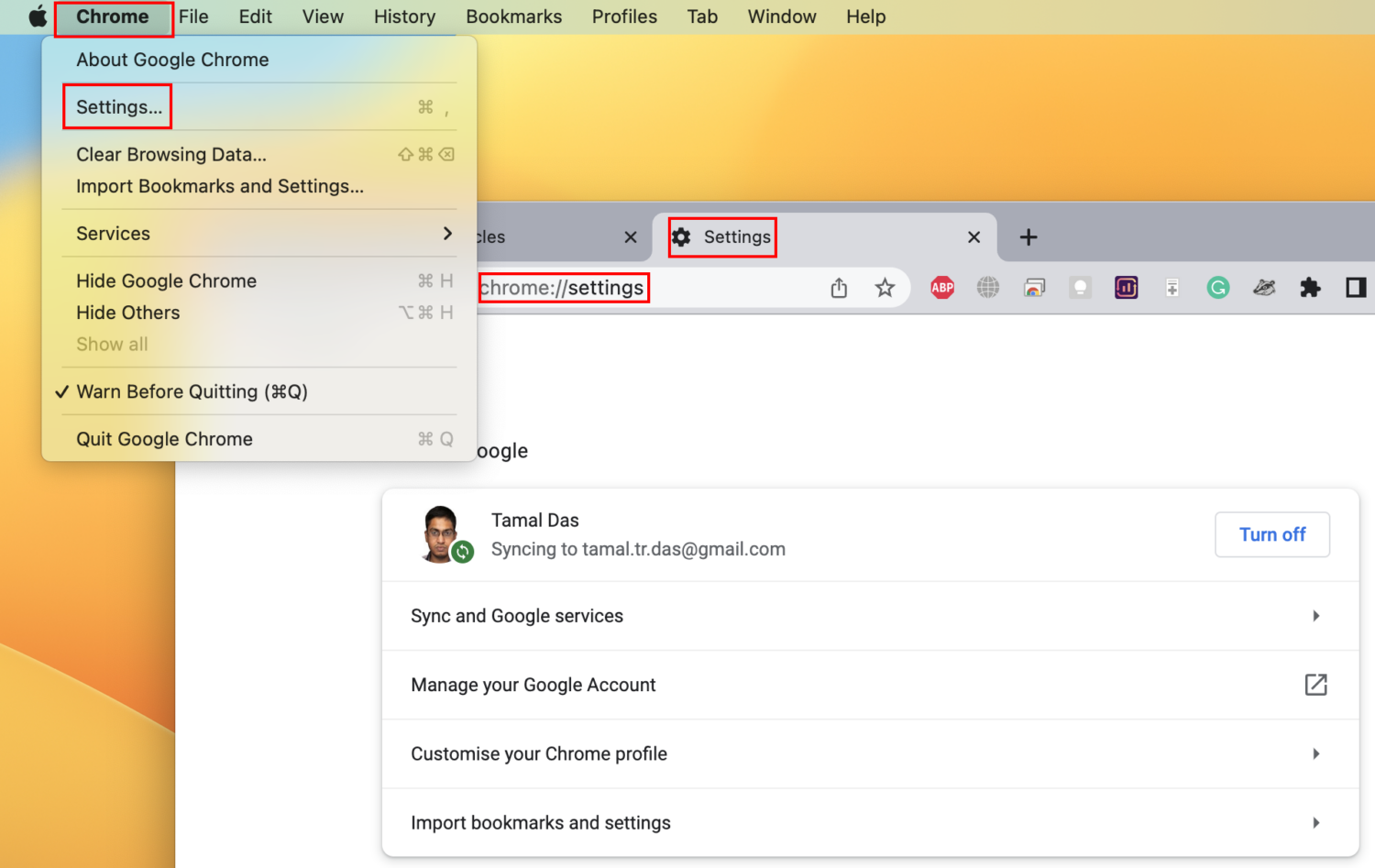
Task: Click the Turn off sync button
Action: tap(1272, 534)
